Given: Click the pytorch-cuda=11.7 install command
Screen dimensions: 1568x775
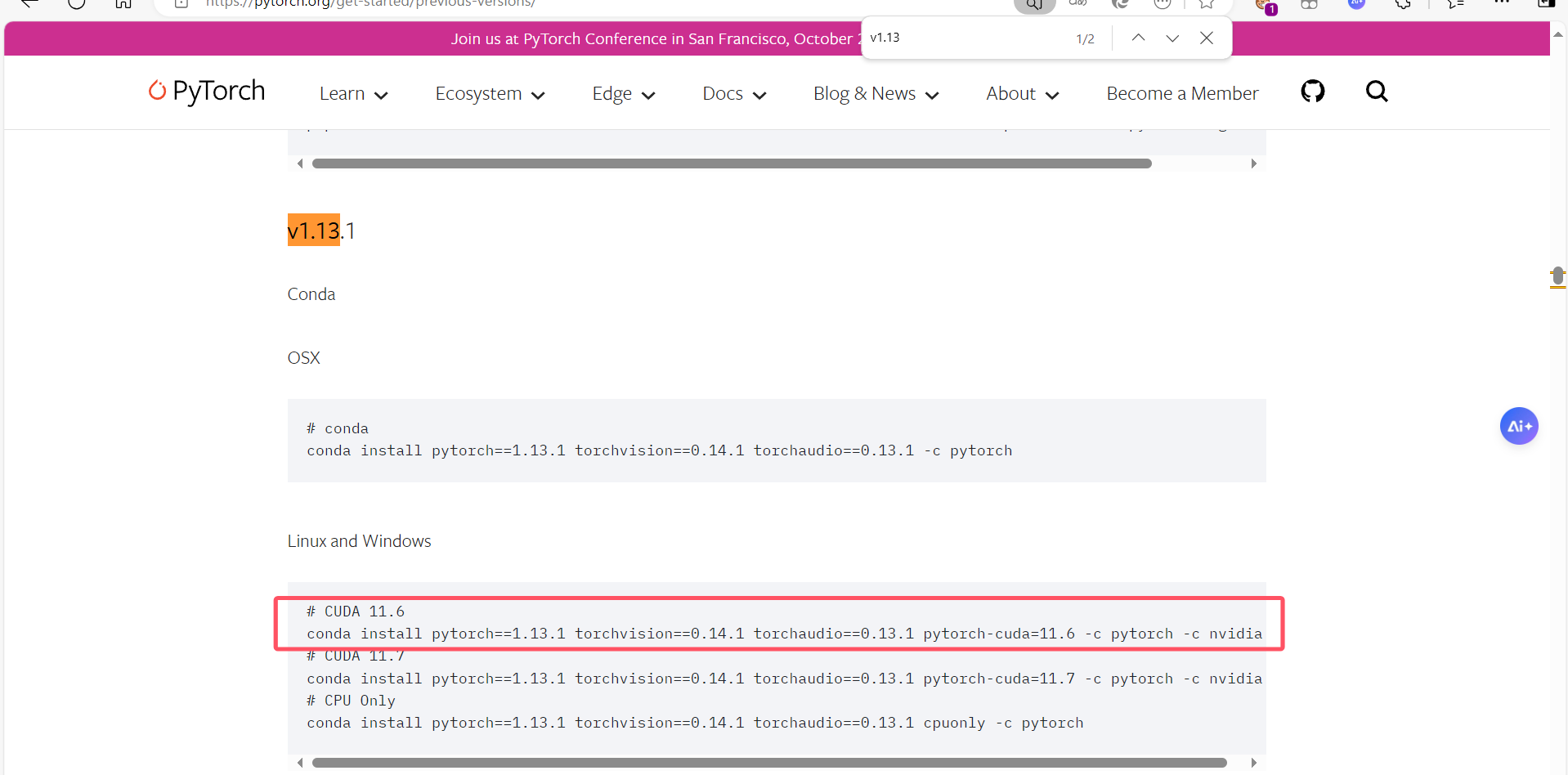Looking at the screenshot, I should pyautogui.click(x=785, y=679).
